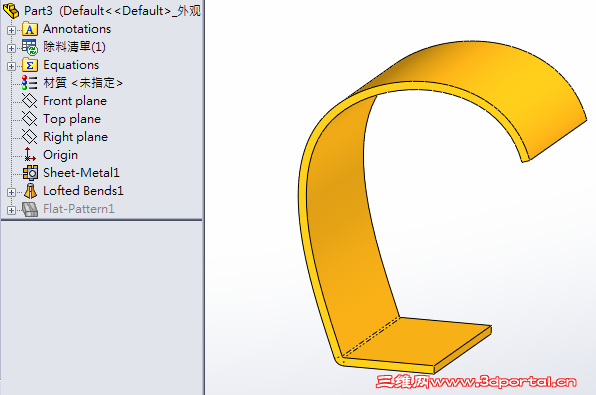This screenshot has height=395, width=596.
Task: Click the Equations sigma folder icon
Action: coord(30,65)
